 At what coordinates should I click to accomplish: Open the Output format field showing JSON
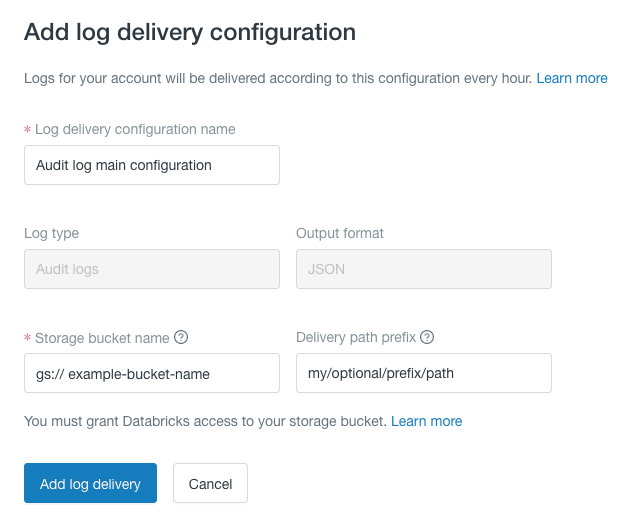click(x=424, y=269)
